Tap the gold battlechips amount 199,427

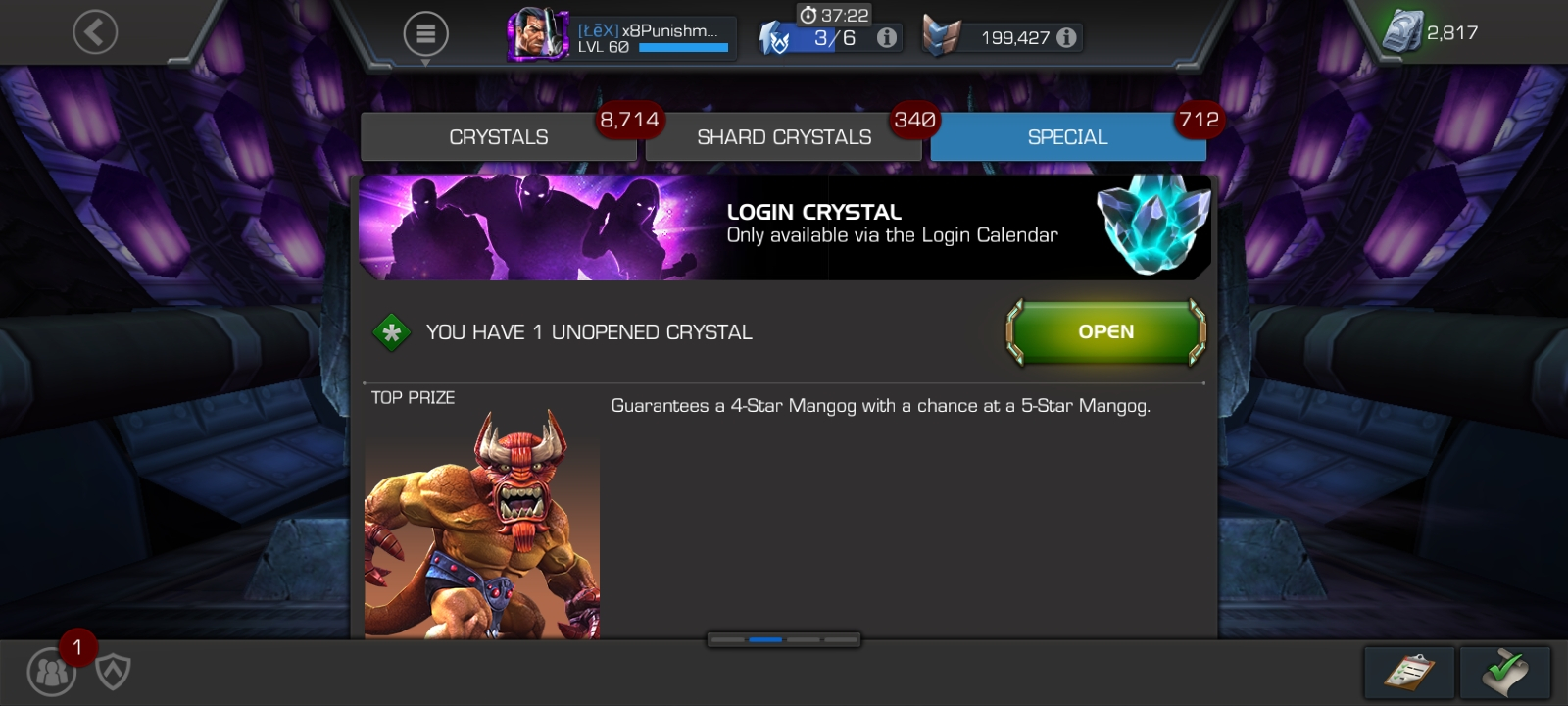click(x=1015, y=38)
